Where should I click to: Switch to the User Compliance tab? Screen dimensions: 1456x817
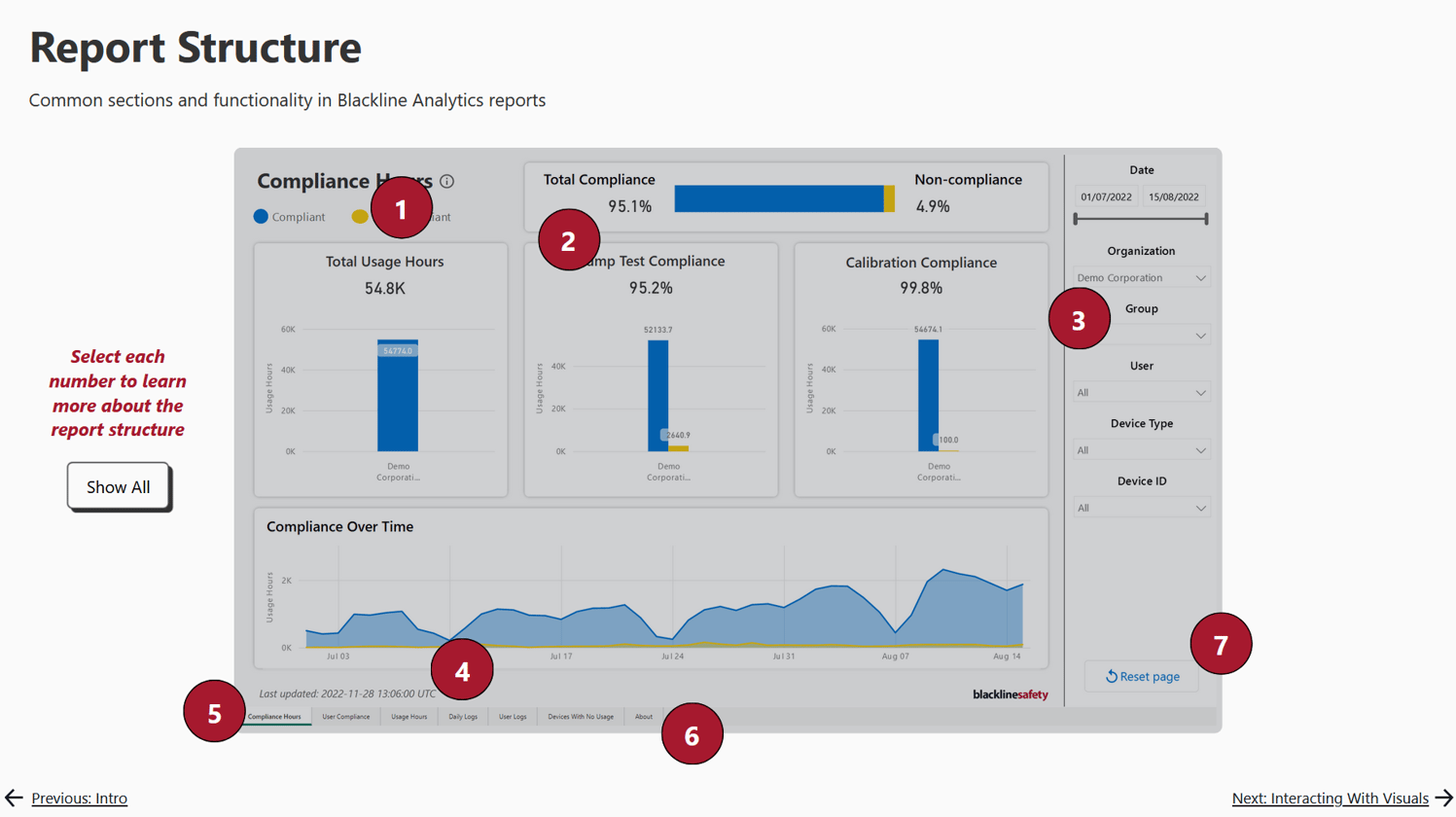[x=346, y=715]
